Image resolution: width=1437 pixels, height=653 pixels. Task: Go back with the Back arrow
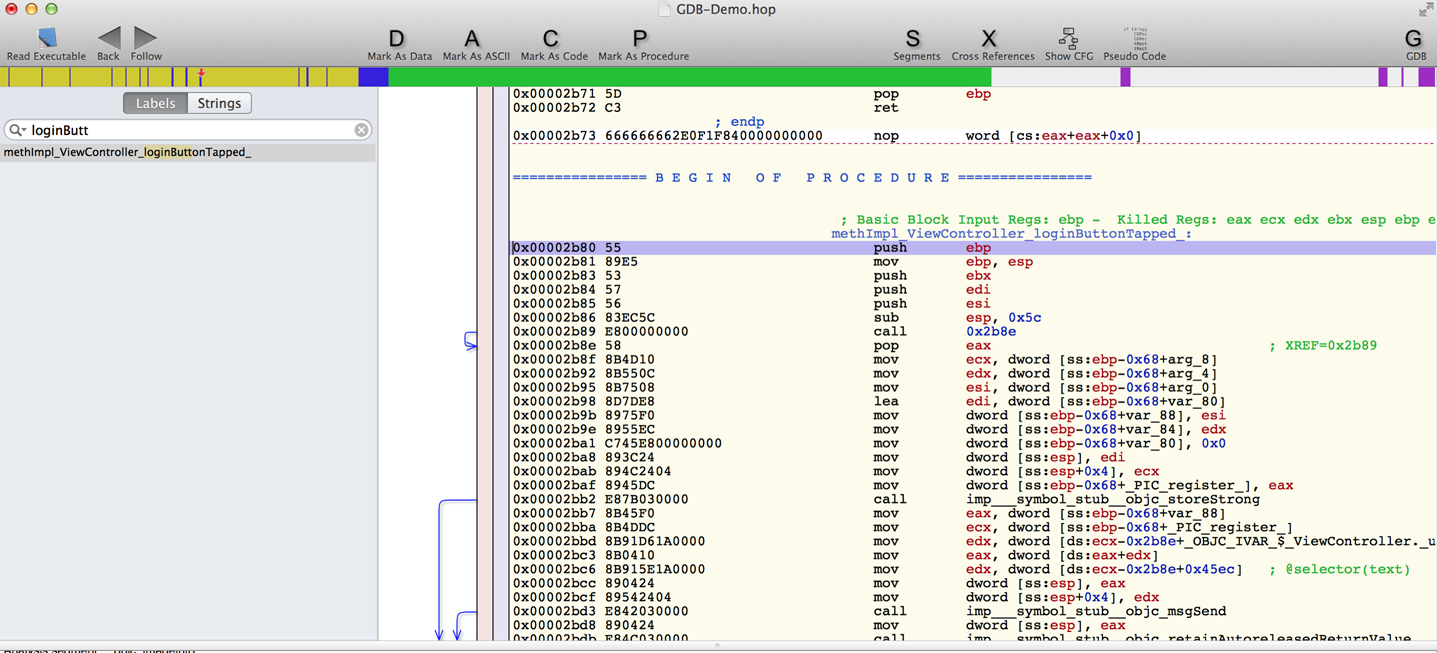[109, 38]
